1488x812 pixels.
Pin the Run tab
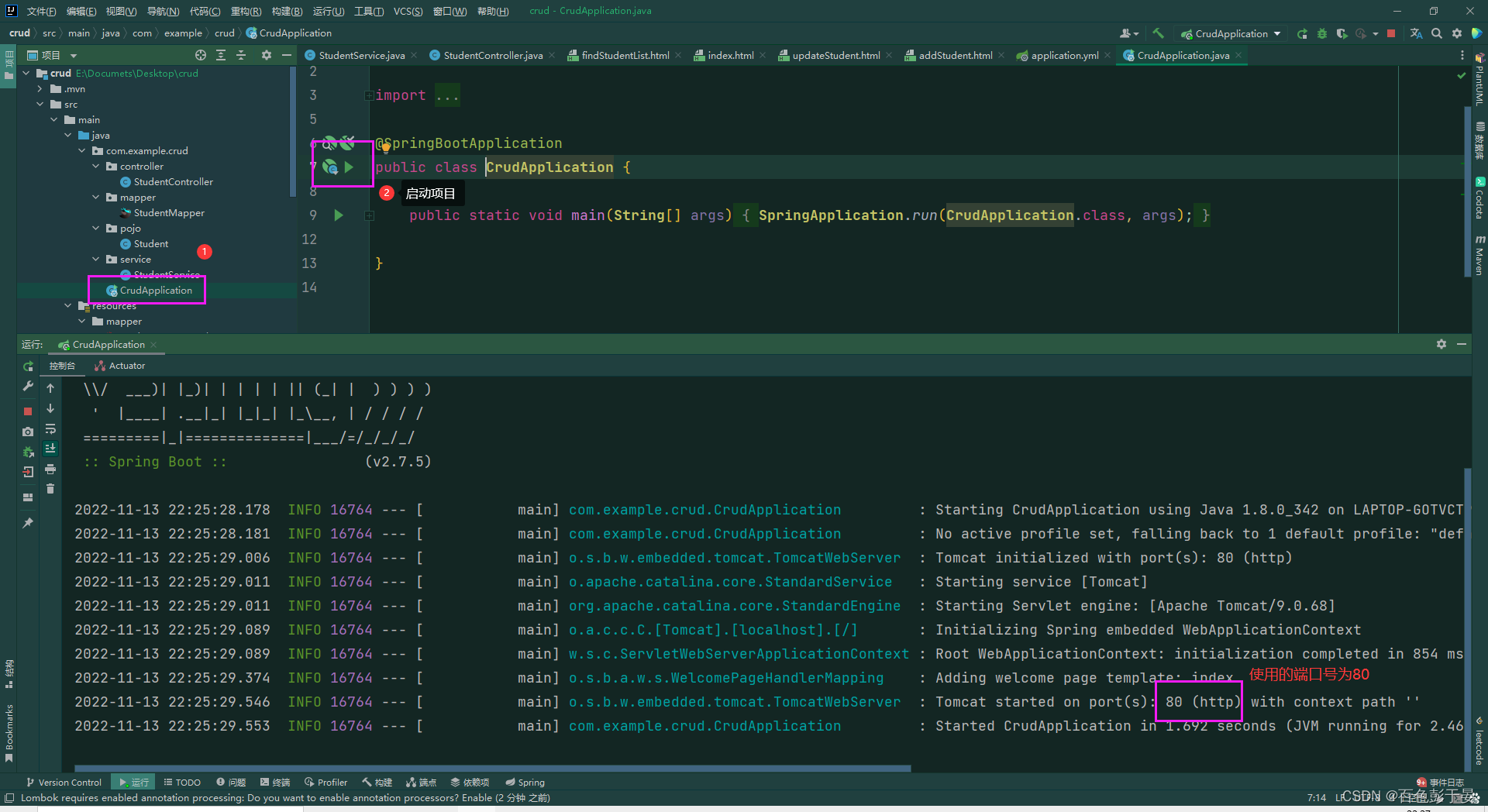coord(28,523)
